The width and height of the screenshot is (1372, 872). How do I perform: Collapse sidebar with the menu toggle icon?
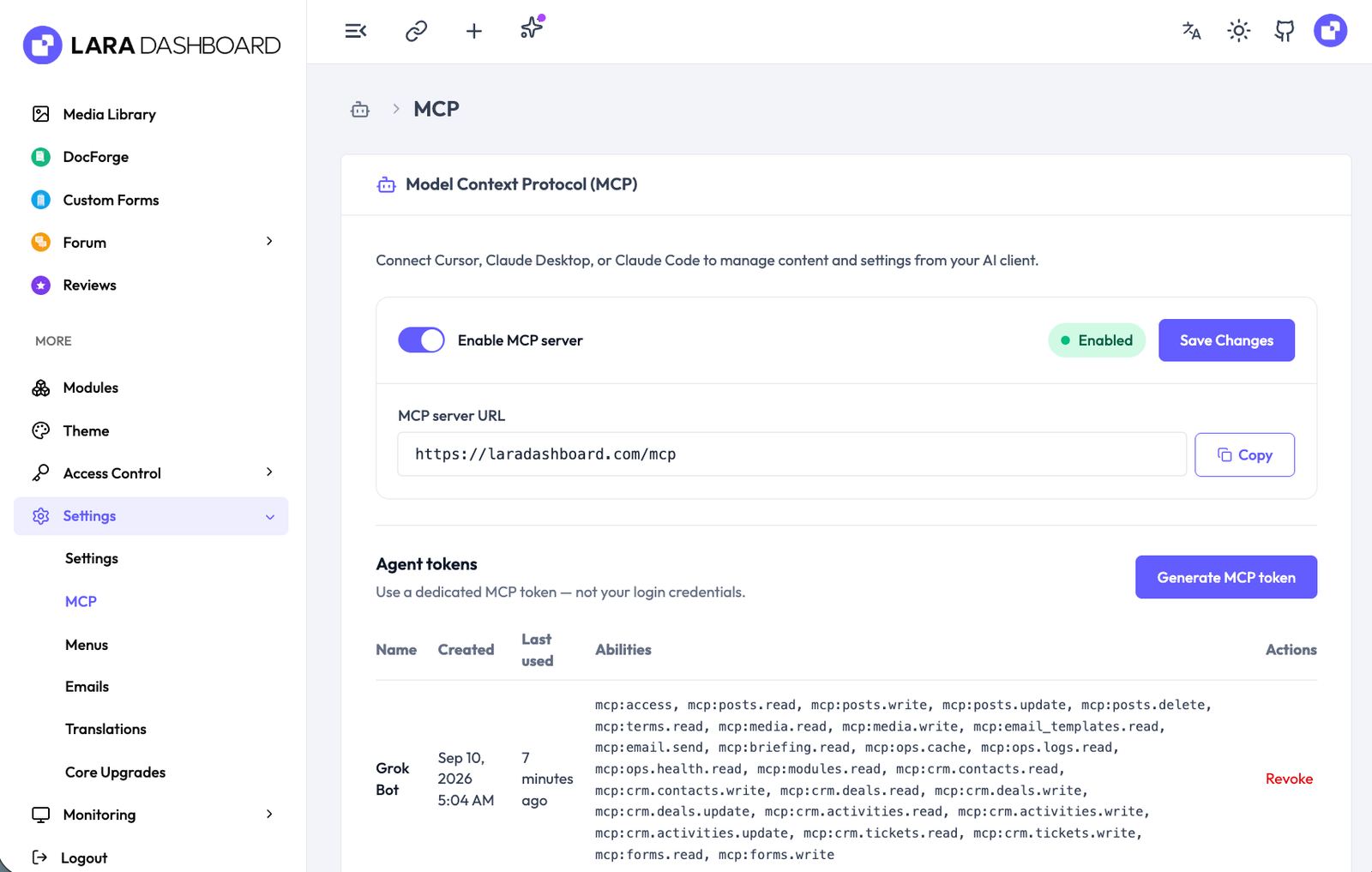click(356, 31)
